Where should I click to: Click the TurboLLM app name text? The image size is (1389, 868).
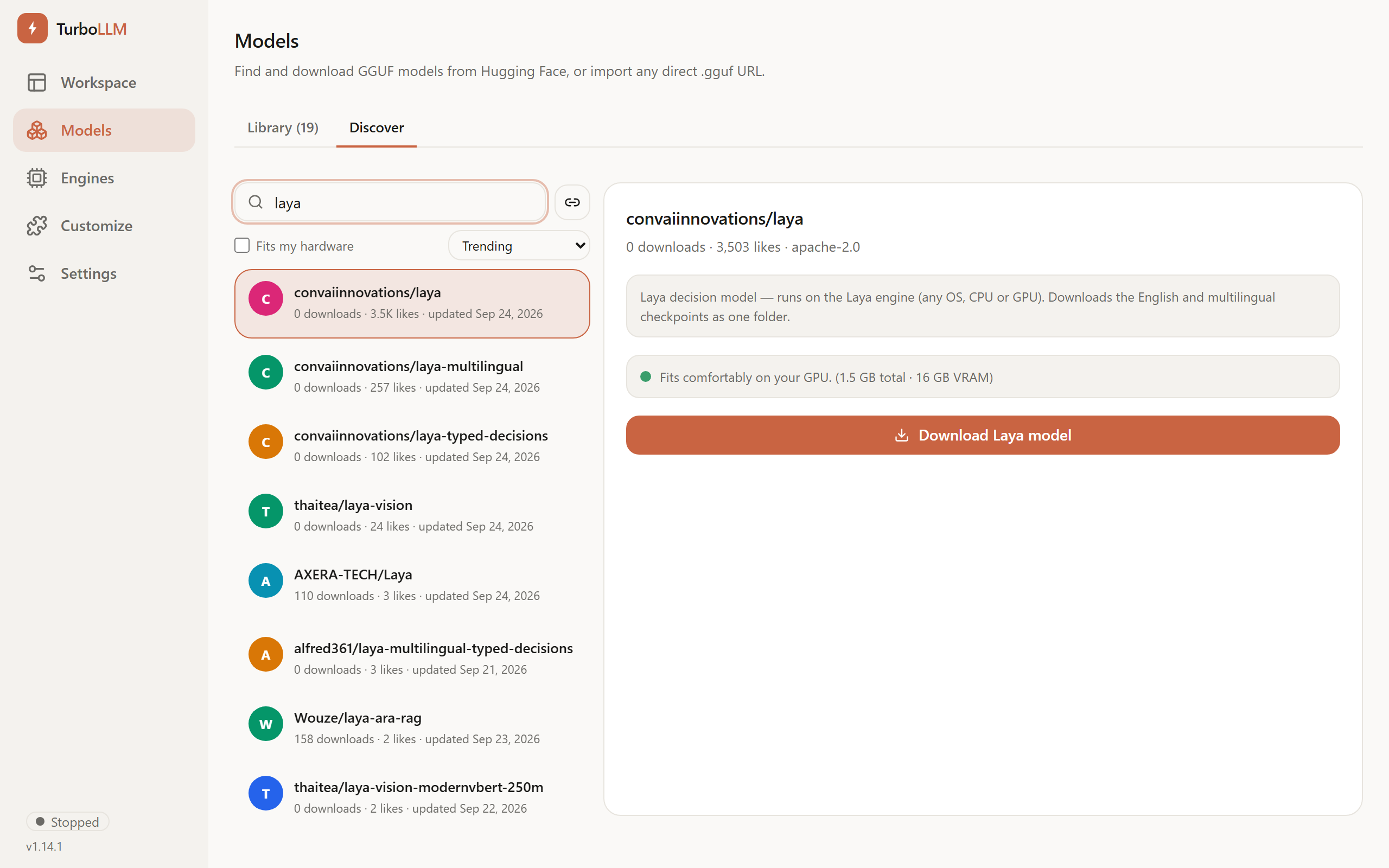point(92,29)
